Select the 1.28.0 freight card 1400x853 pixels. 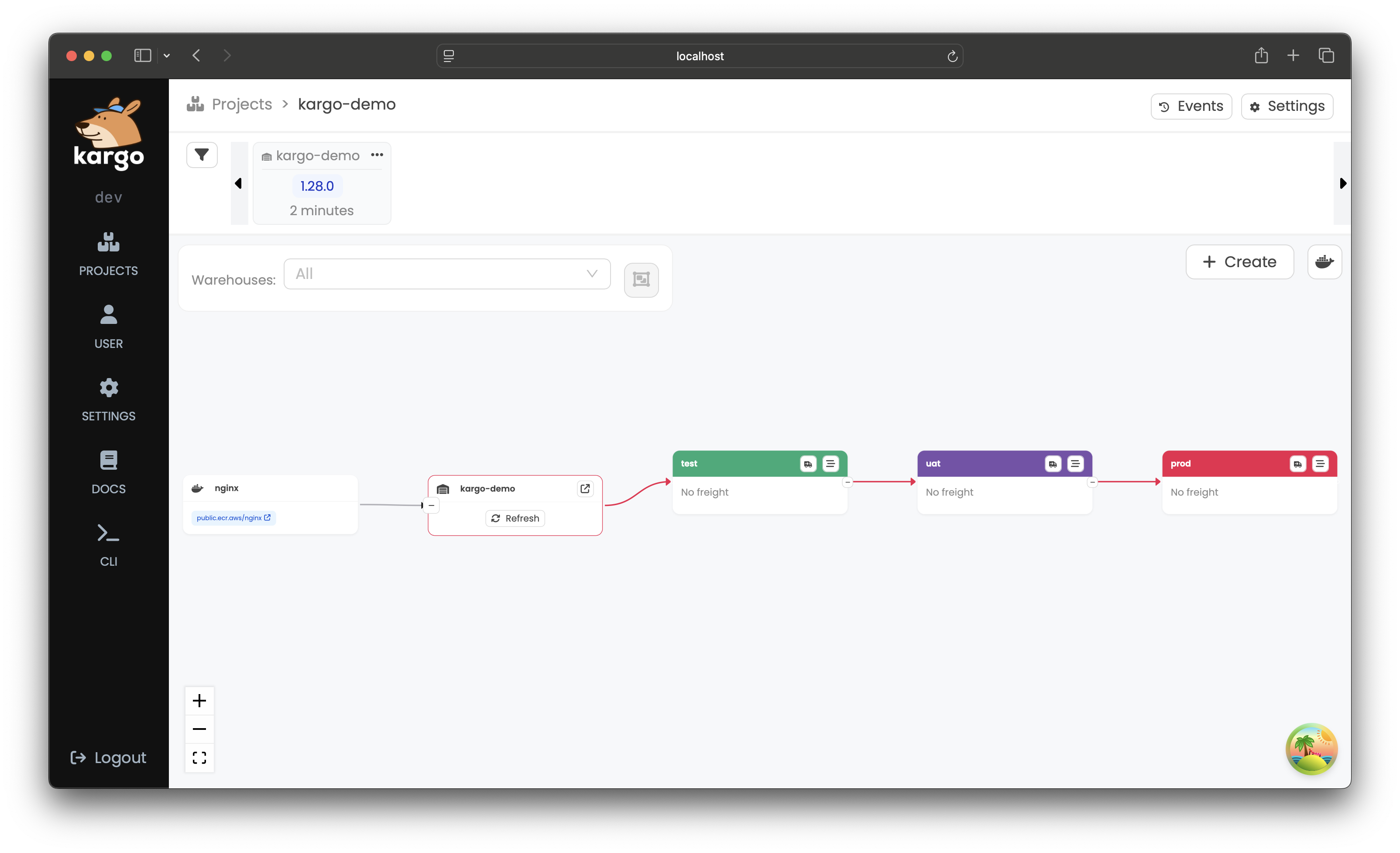pos(317,186)
